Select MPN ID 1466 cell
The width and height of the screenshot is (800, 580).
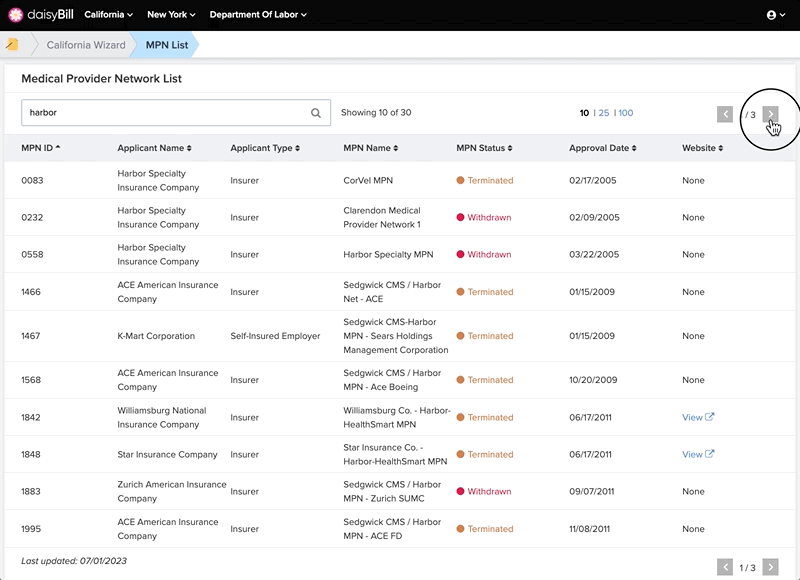[31, 292]
